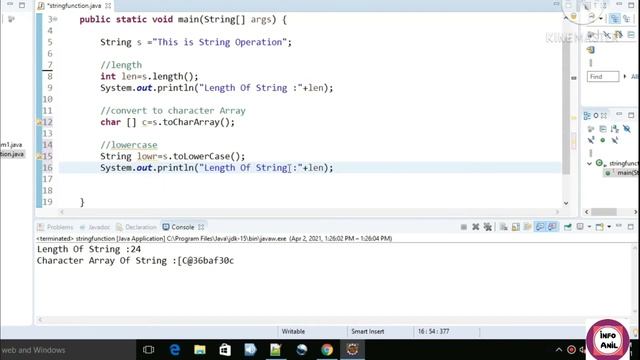This screenshot has height=360, width=640.
Task: Click the Writable status bar entry
Action: 293,331
